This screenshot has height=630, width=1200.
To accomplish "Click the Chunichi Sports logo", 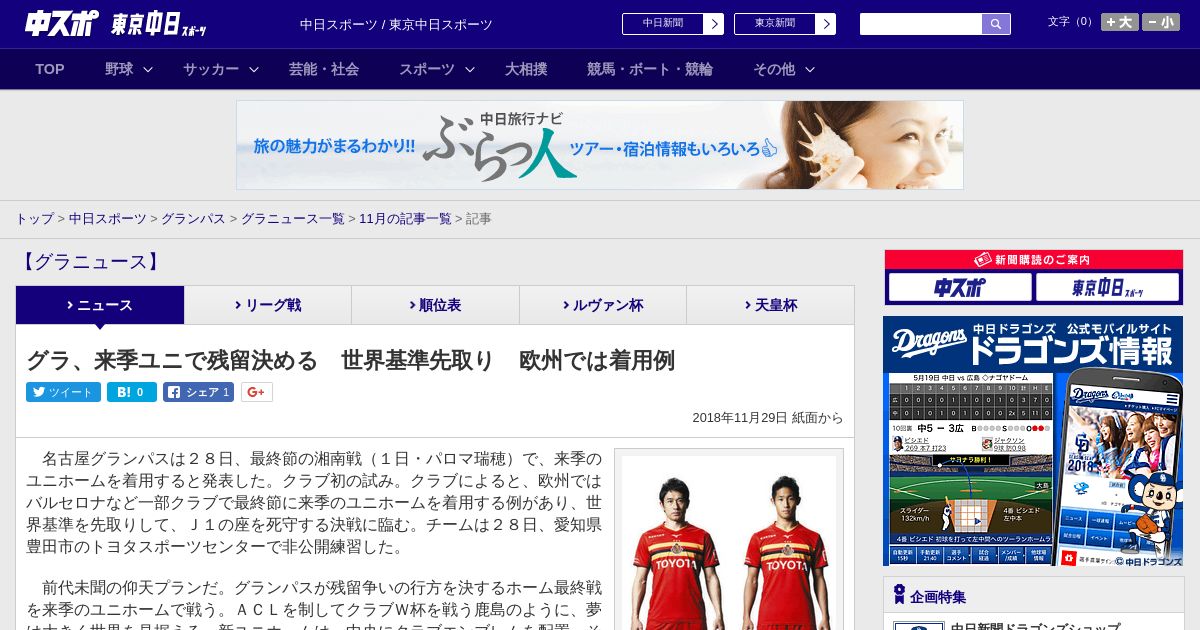I will click(x=61, y=24).
